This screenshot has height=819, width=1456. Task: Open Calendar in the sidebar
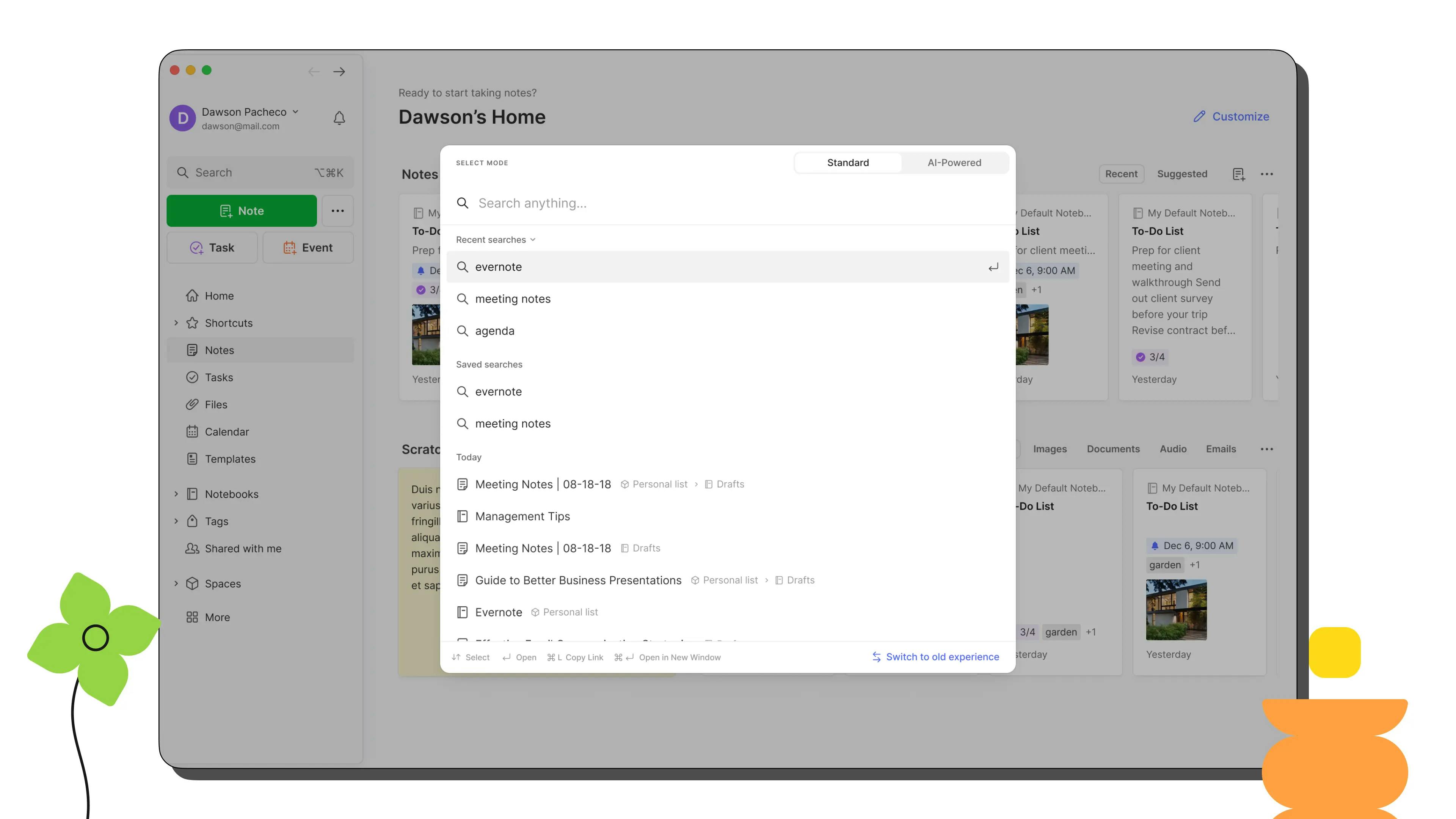(260, 431)
